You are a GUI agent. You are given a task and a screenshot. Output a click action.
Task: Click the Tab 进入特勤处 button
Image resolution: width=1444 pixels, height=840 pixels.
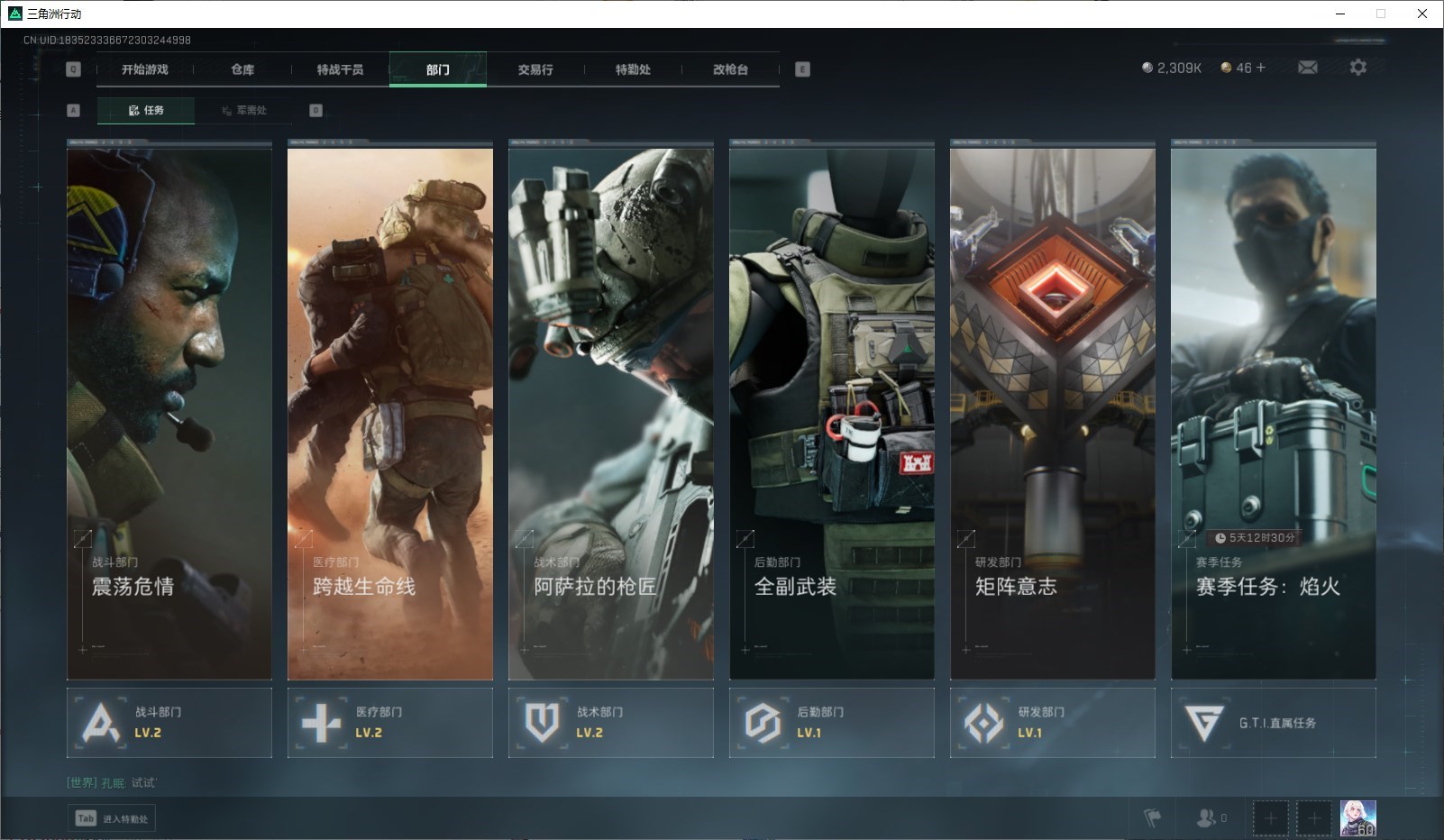click(x=112, y=818)
